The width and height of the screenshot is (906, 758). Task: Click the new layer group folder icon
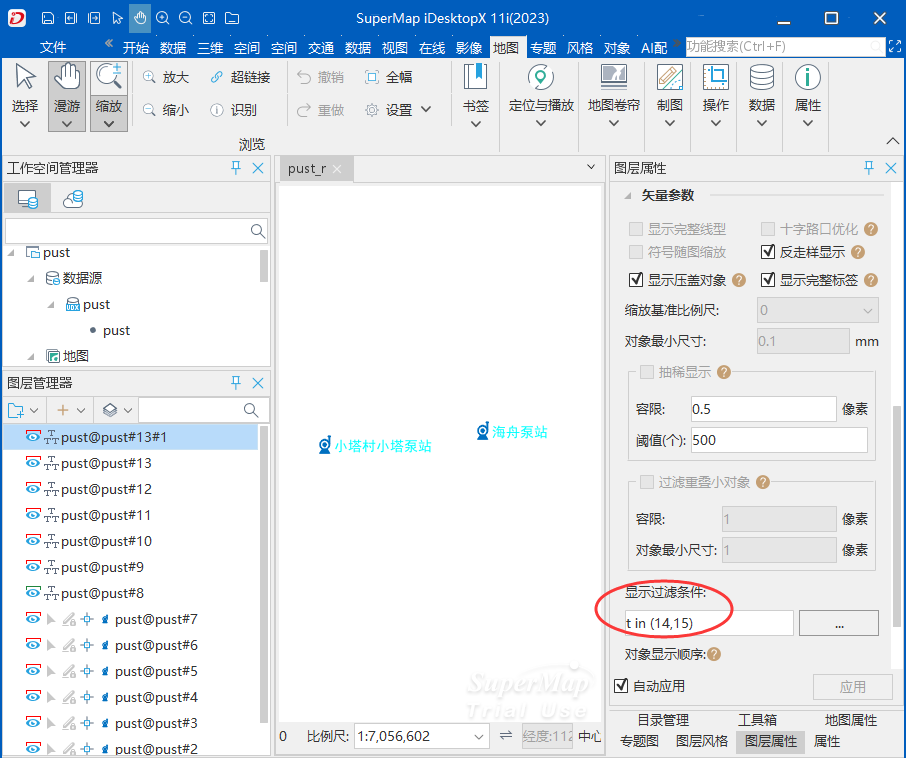tap(16, 410)
